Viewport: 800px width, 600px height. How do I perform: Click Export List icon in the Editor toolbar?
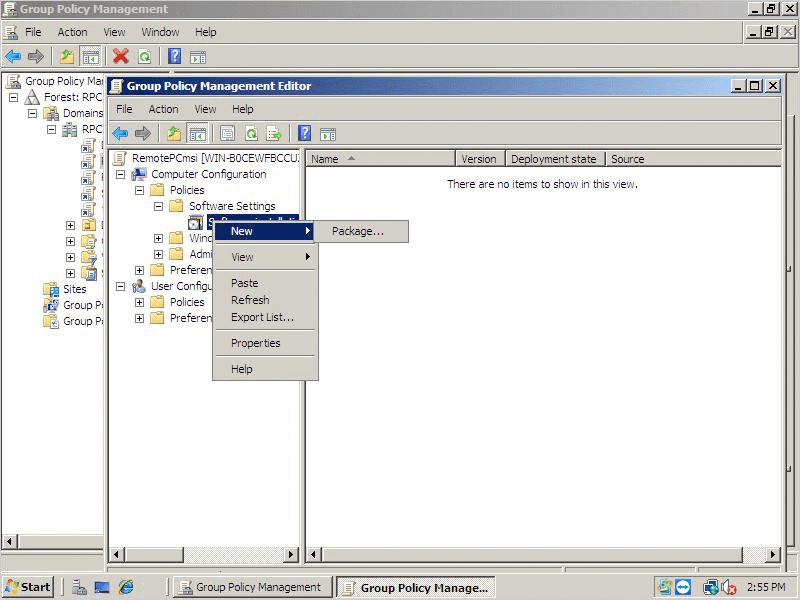[x=273, y=133]
